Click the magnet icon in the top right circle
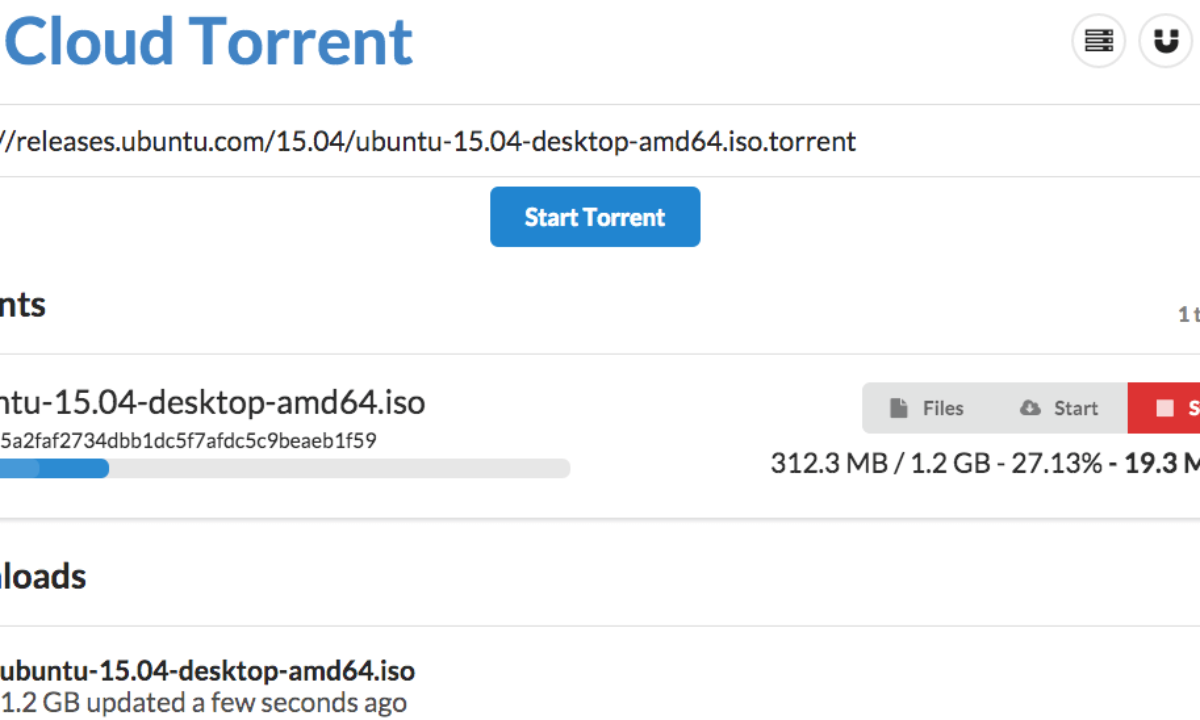Viewport: 1200px width, 720px height. point(1166,41)
